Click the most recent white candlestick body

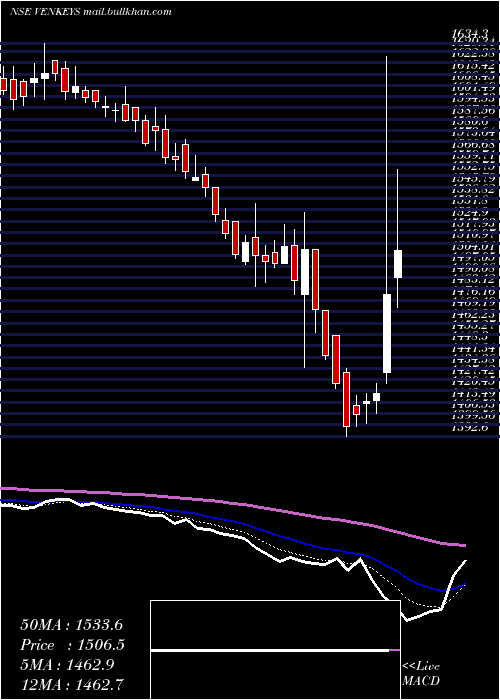tap(398, 264)
